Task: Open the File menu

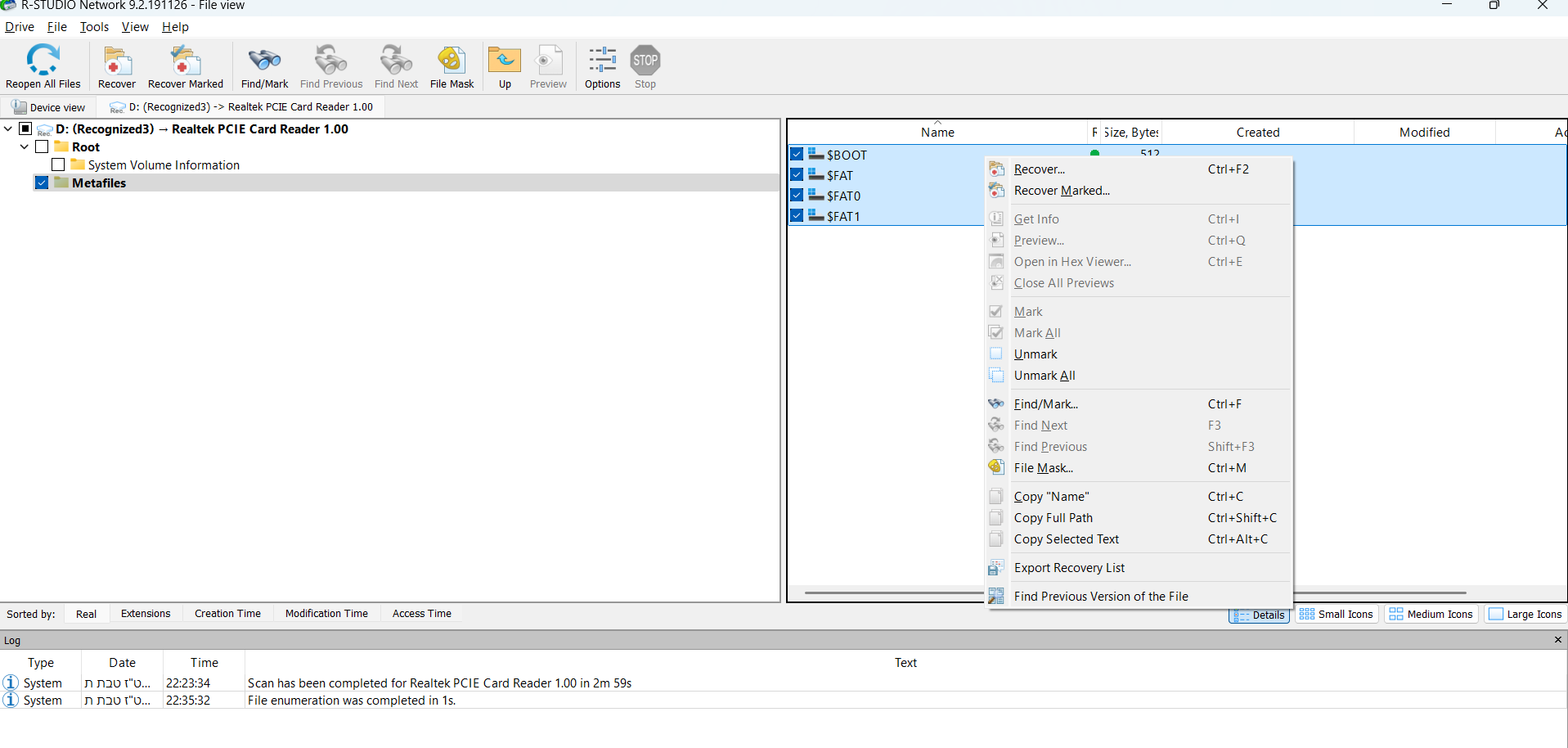Action: pyautogui.click(x=57, y=27)
